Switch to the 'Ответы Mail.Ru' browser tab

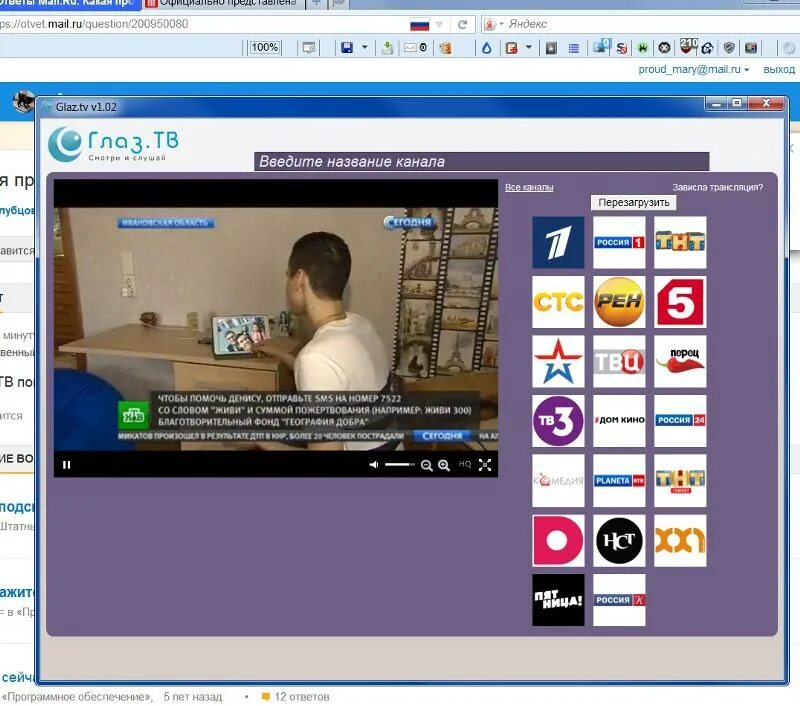point(69,4)
